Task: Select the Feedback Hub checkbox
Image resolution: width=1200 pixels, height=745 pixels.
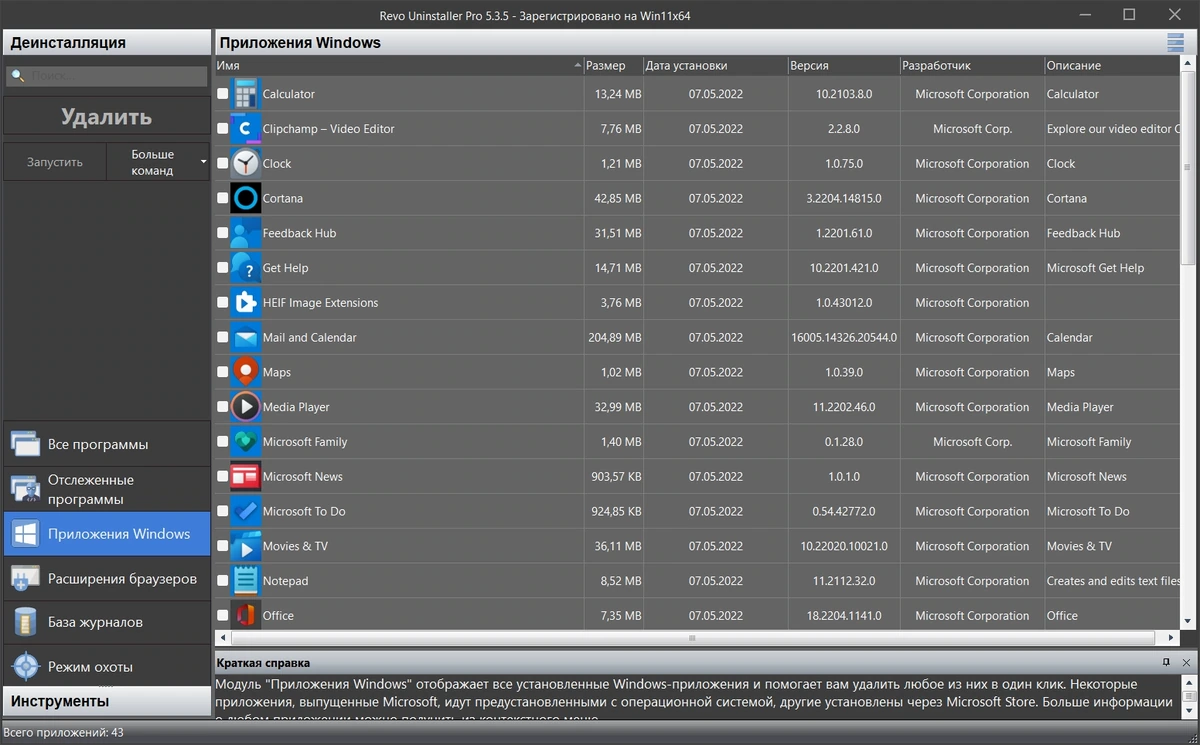Action: click(x=223, y=233)
